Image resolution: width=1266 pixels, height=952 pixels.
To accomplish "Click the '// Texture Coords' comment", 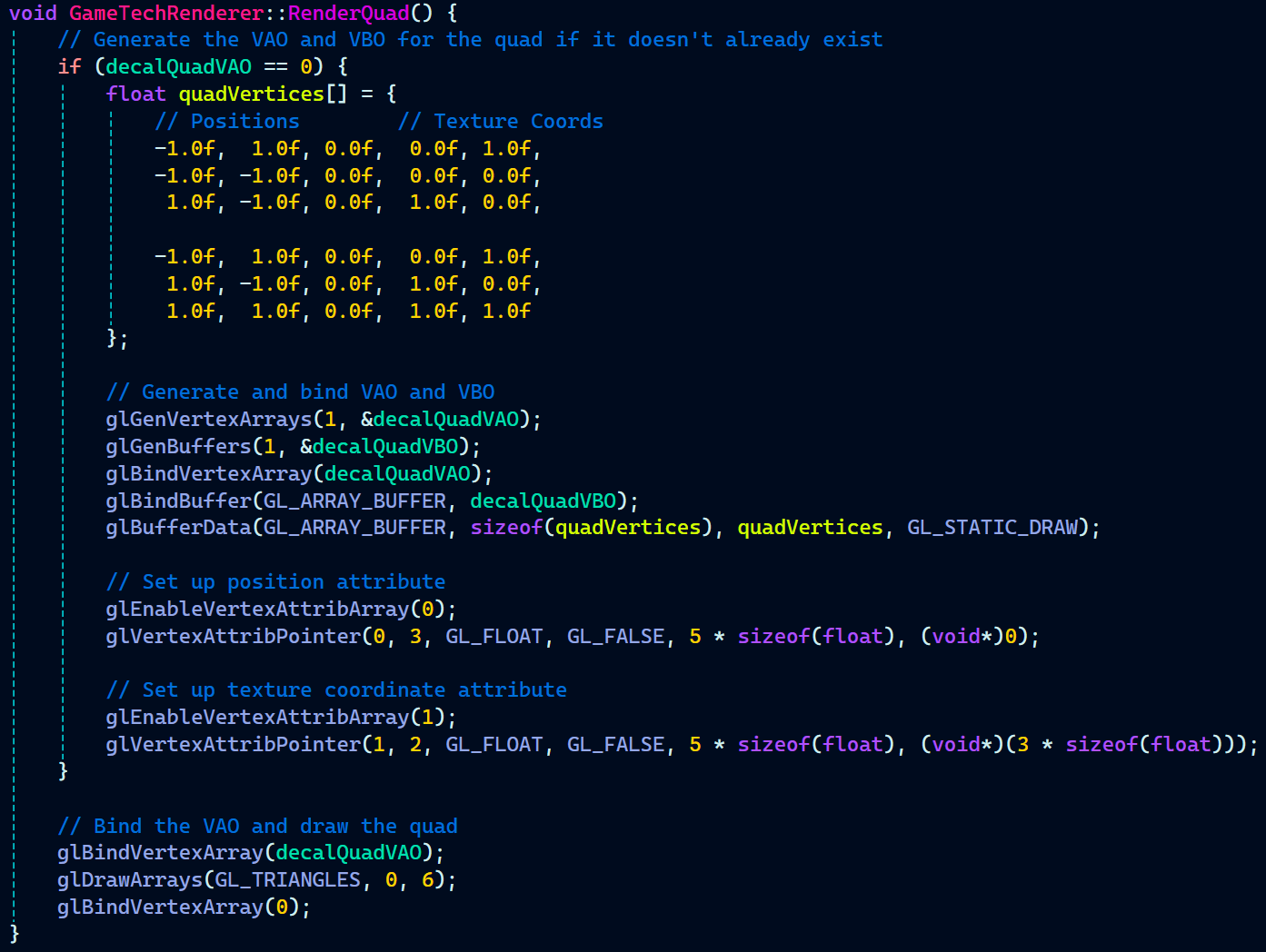I will click(500, 121).
